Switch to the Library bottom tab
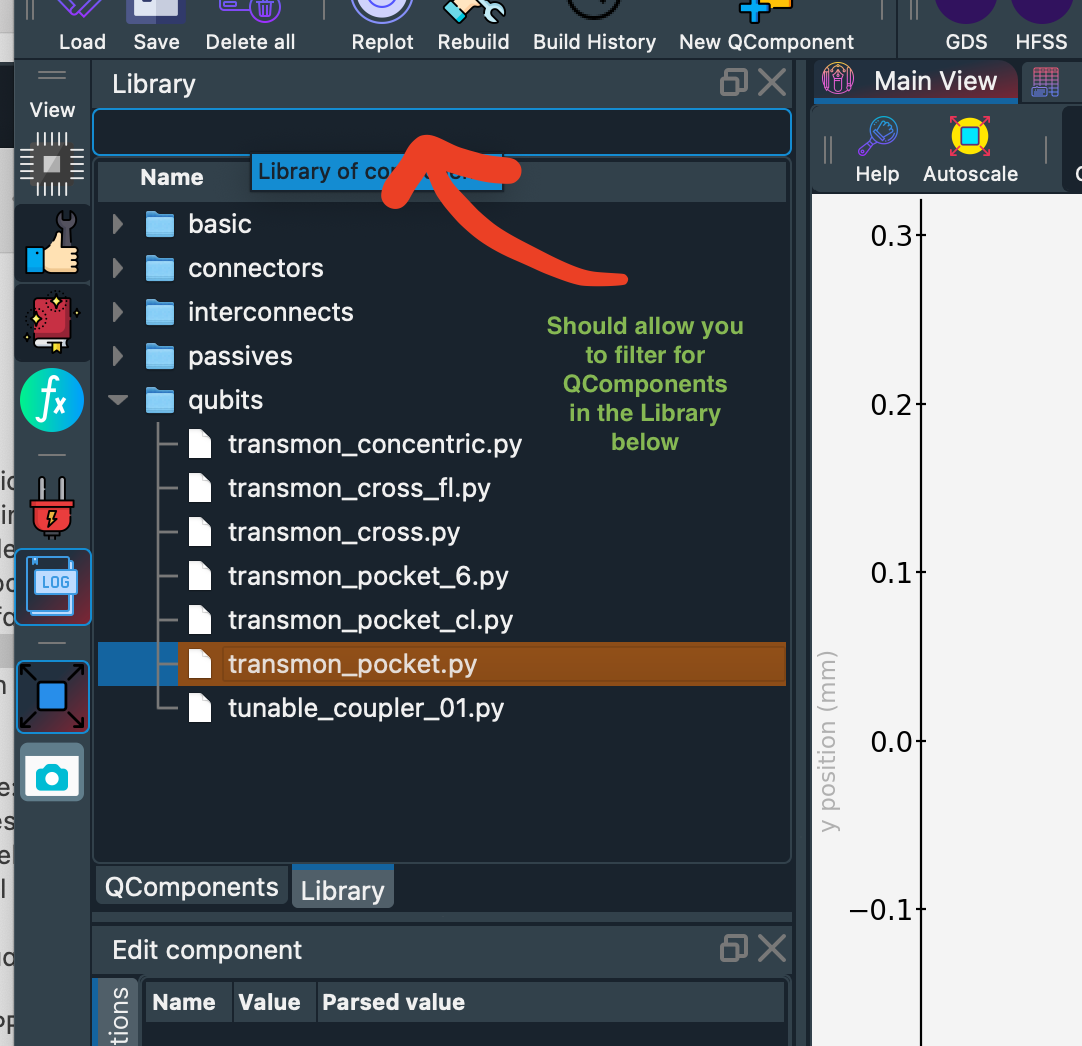Viewport: 1082px width, 1046px height. pos(342,889)
